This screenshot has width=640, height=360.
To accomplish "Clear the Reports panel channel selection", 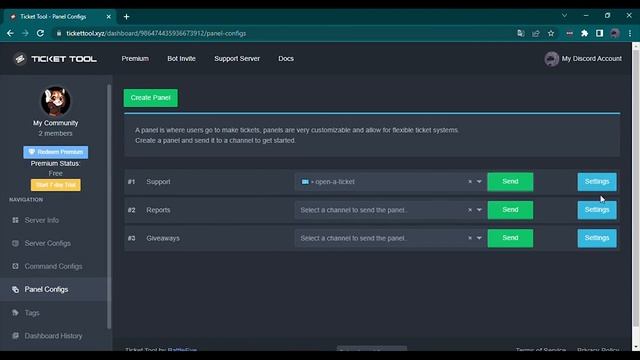I will coord(470,210).
